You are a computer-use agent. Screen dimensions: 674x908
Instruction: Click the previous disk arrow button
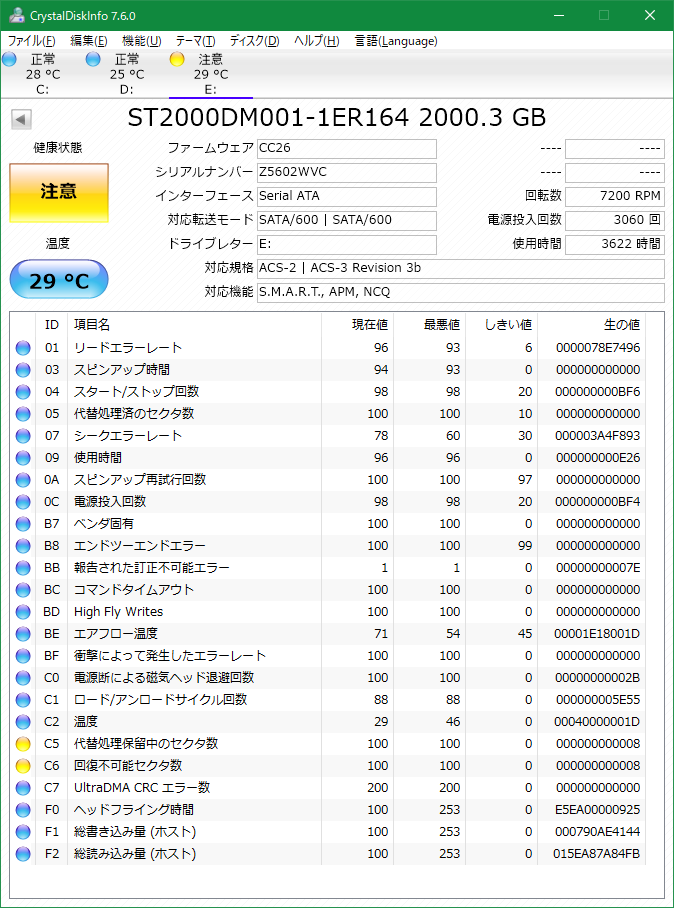pos(20,120)
